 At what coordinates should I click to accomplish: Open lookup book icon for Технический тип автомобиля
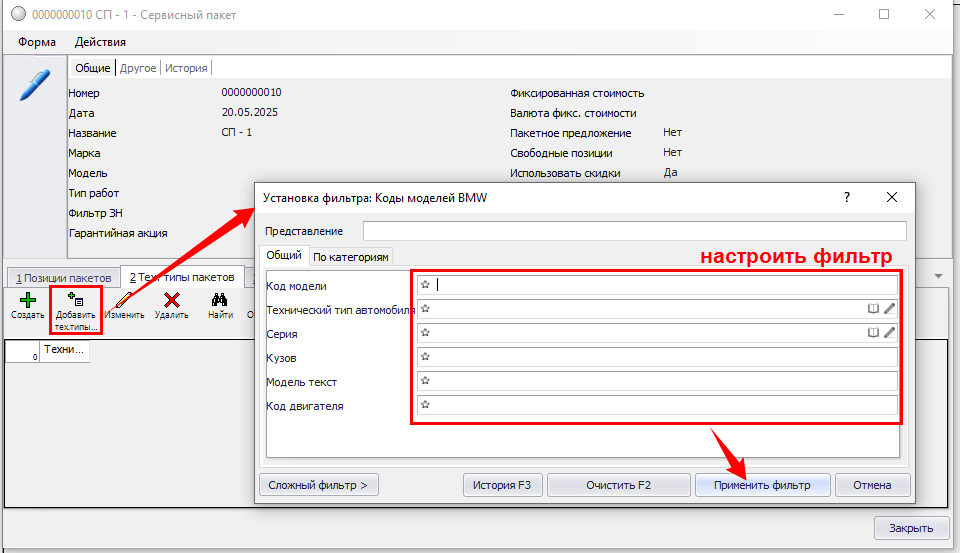pos(873,309)
